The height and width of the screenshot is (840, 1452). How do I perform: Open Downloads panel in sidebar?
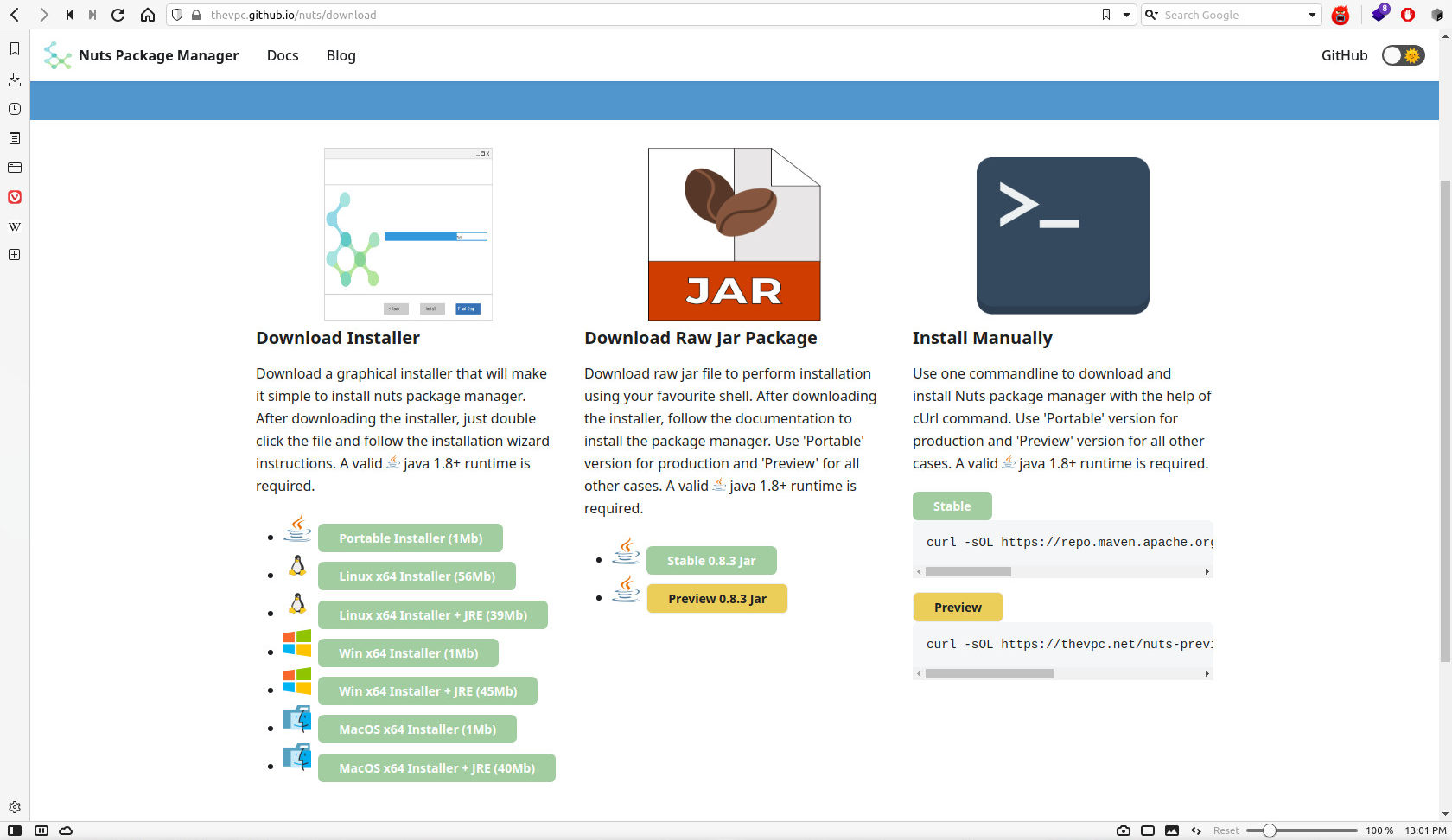click(15, 79)
